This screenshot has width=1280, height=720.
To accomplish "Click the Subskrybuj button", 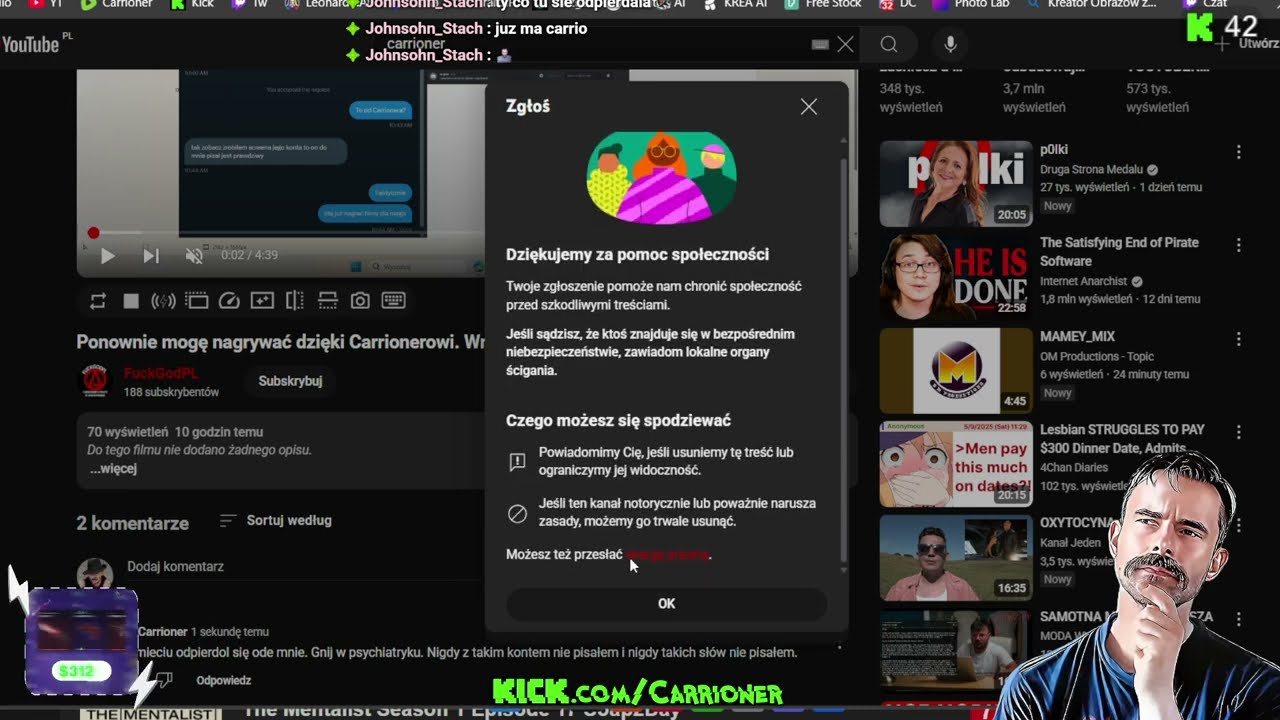I will click(x=290, y=381).
